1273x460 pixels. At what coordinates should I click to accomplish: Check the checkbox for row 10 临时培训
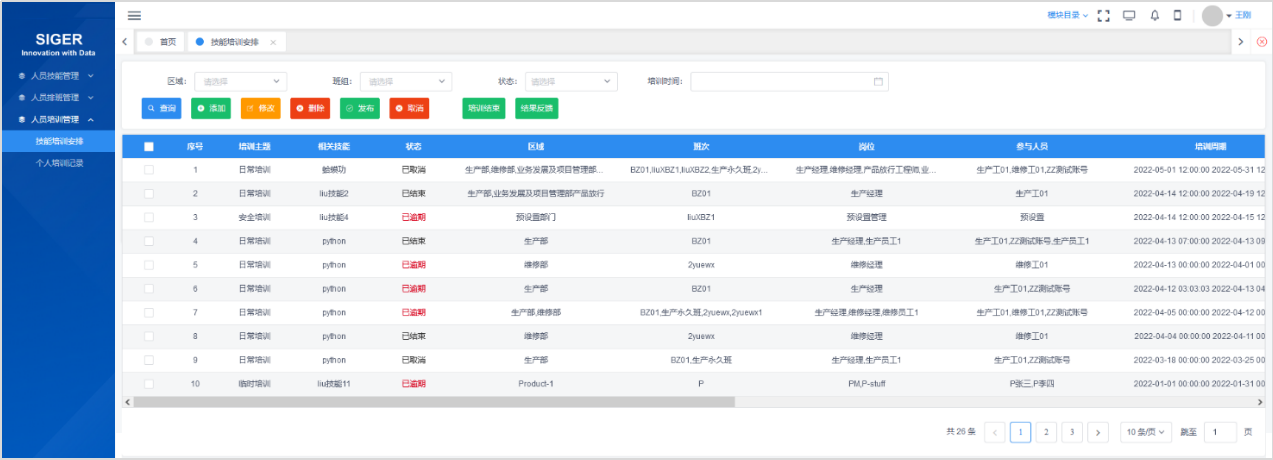(149, 383)
